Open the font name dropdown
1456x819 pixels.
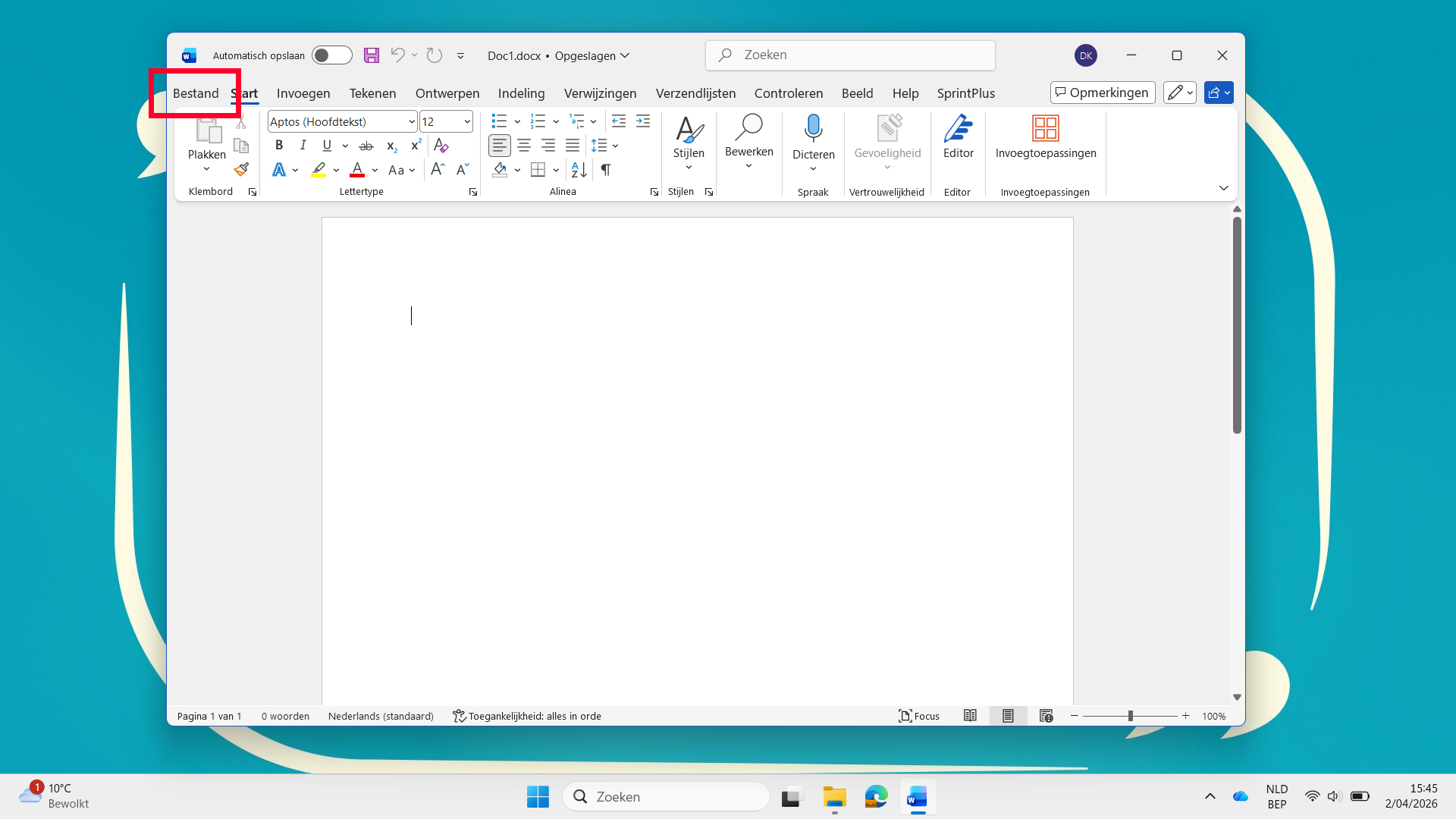click(412, 122)
